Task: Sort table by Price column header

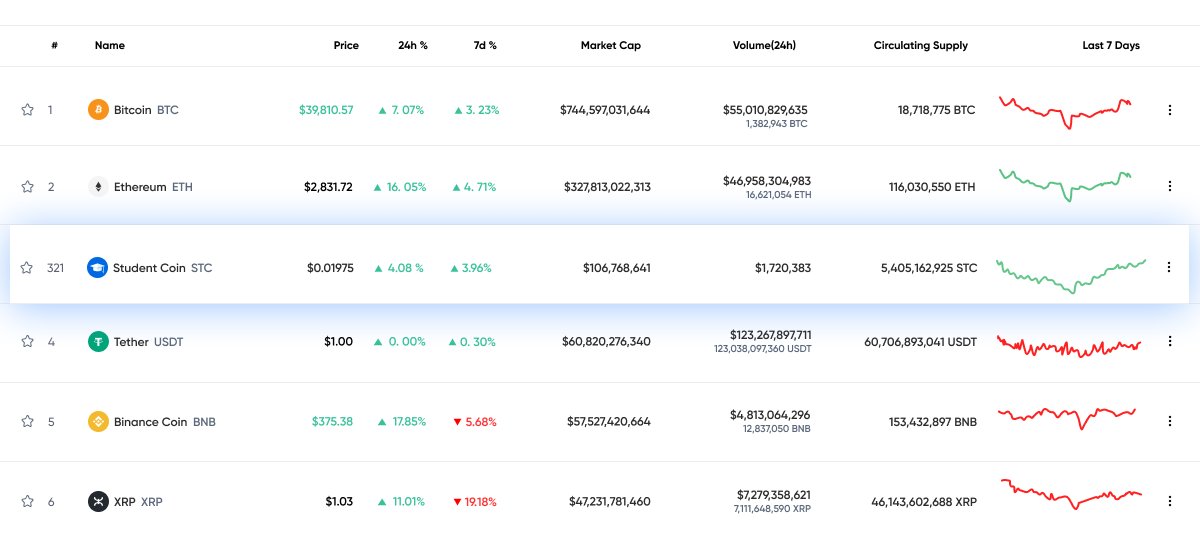Action: 346,46
